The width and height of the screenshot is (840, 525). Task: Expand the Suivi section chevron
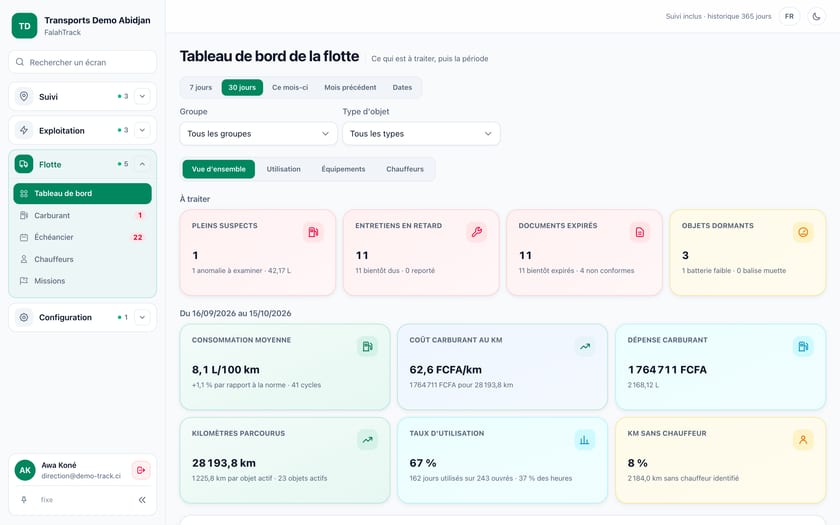coord(142,96)
